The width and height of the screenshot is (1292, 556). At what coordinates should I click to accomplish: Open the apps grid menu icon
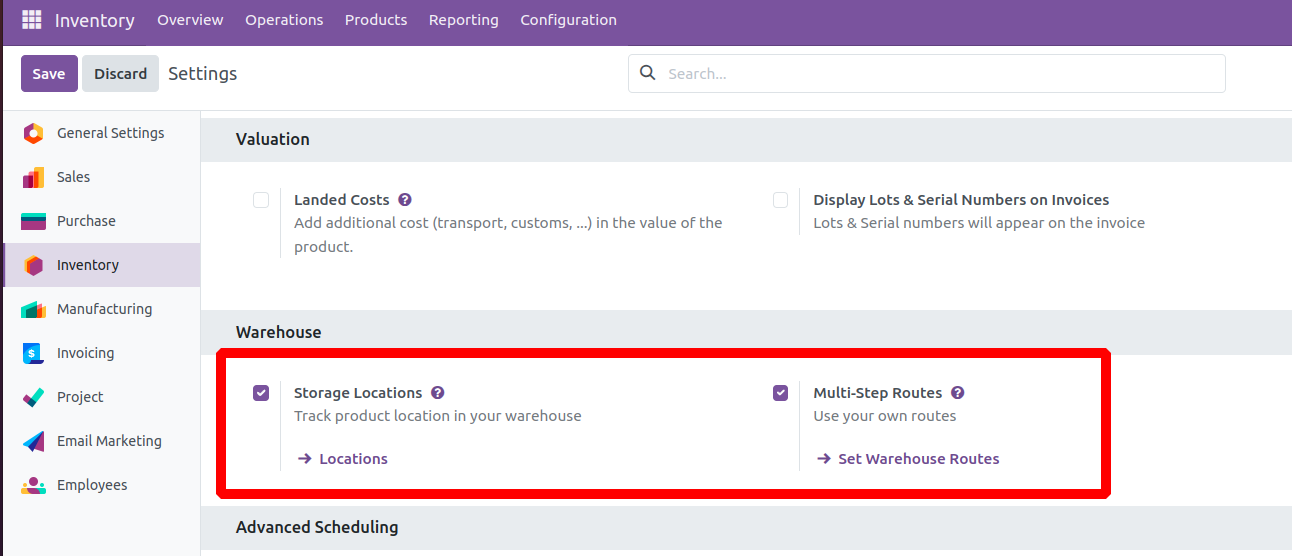32,20
